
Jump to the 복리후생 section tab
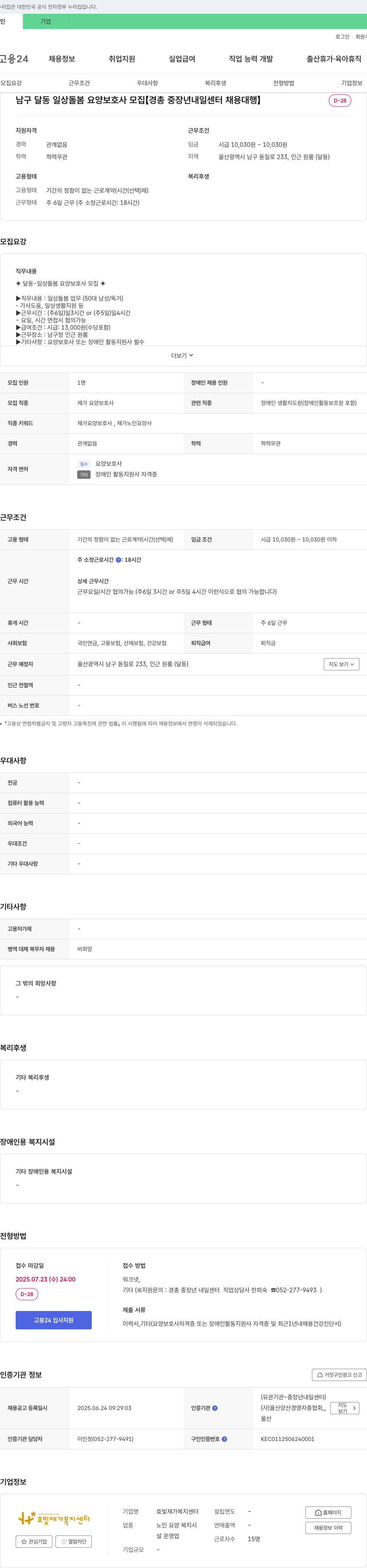216,83
